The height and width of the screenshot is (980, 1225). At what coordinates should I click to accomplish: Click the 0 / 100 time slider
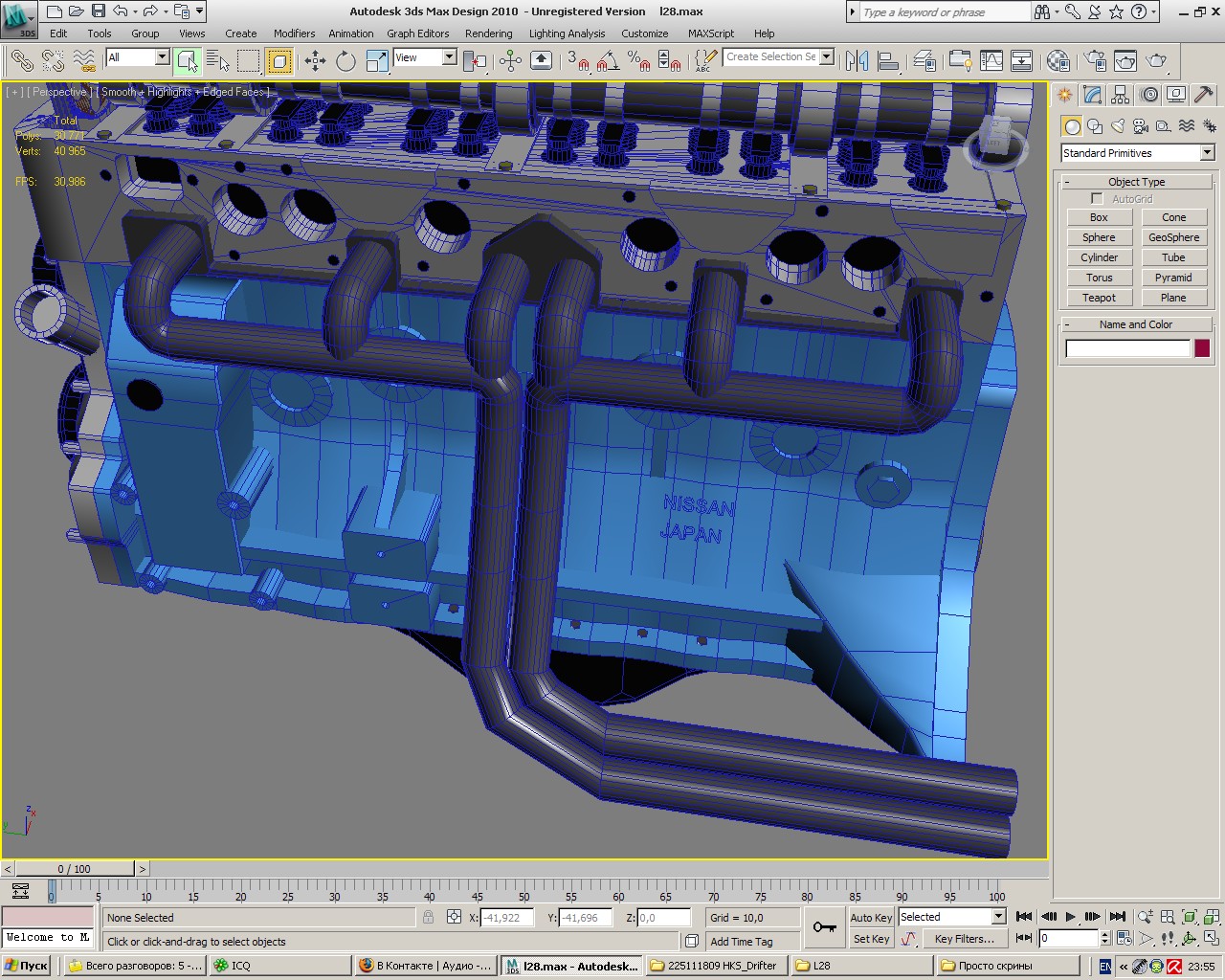point(74,869)
